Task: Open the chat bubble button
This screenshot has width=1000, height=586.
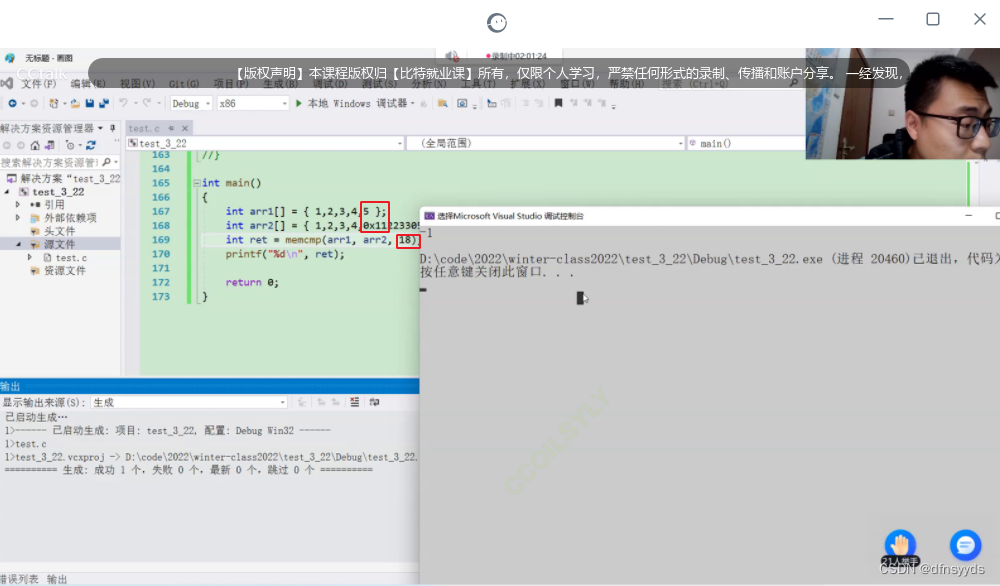Action: [x=965, y=545]
